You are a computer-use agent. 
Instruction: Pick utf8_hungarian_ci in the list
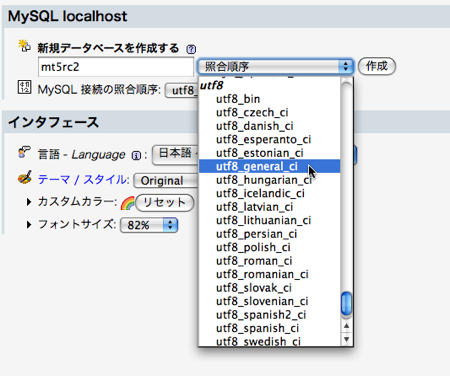pyautogui.click(x=269, y=180)
